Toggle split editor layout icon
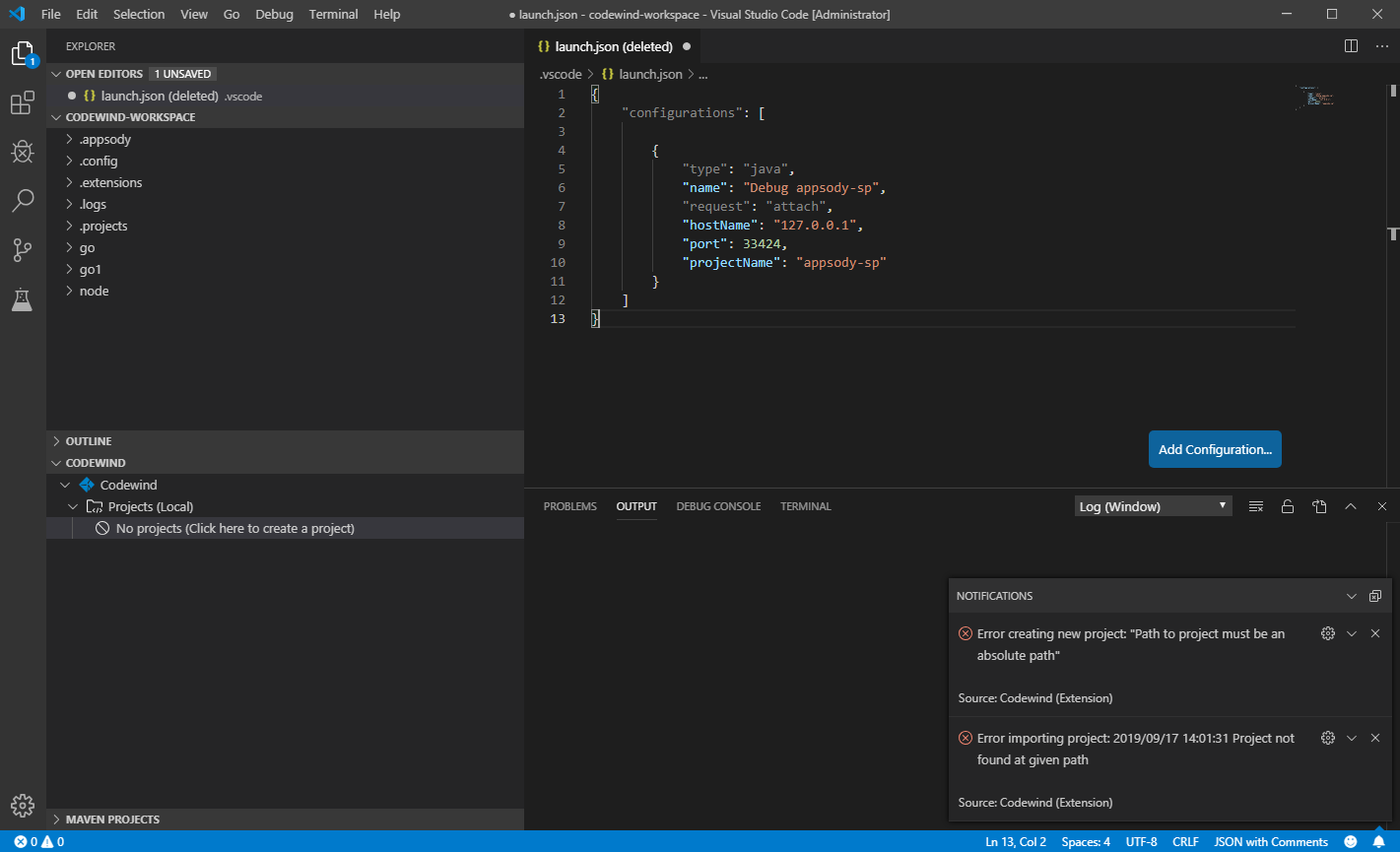The width and height of the screenshot is (1400, 852). [x=1350, y=45]
